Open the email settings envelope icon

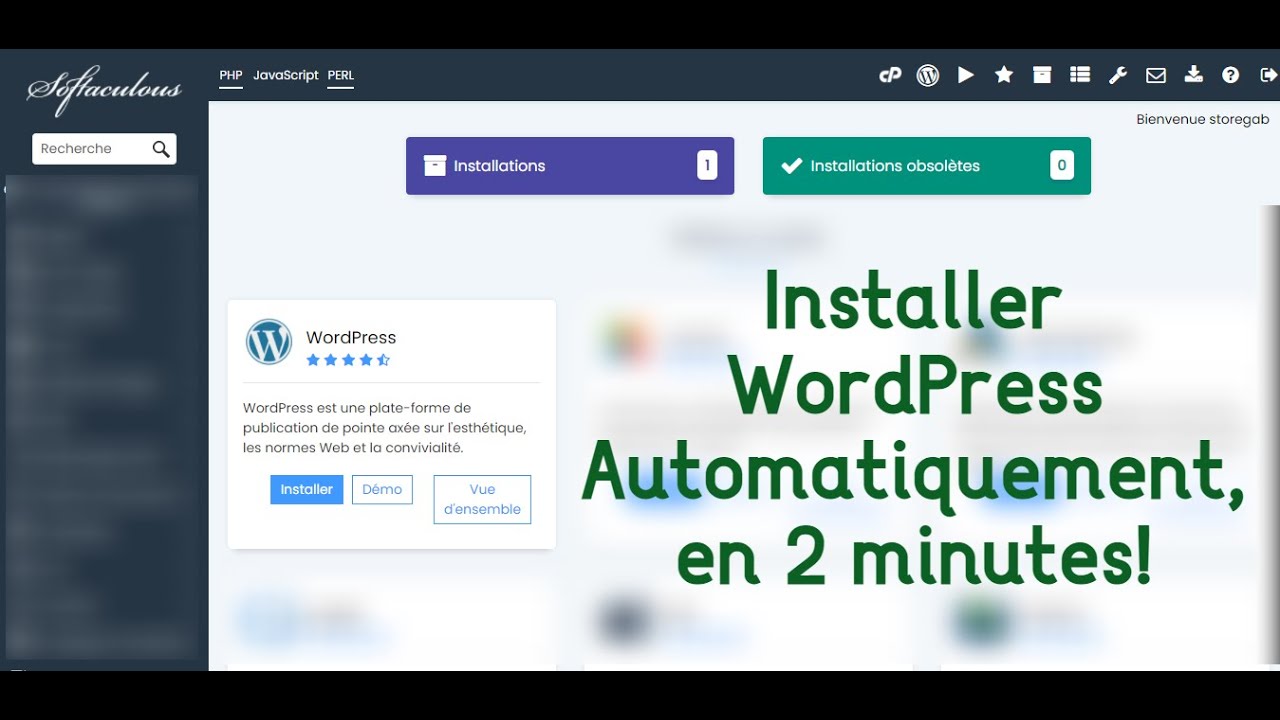click(1156, 75)
